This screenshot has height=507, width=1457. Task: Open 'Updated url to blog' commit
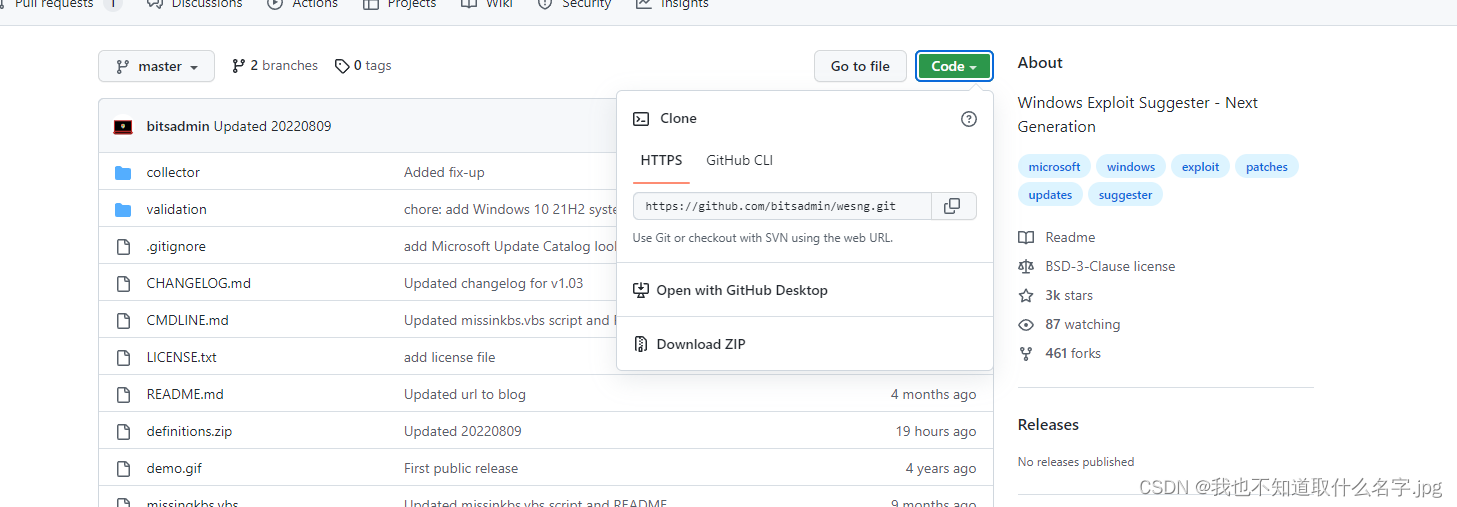tap(464, 394)
